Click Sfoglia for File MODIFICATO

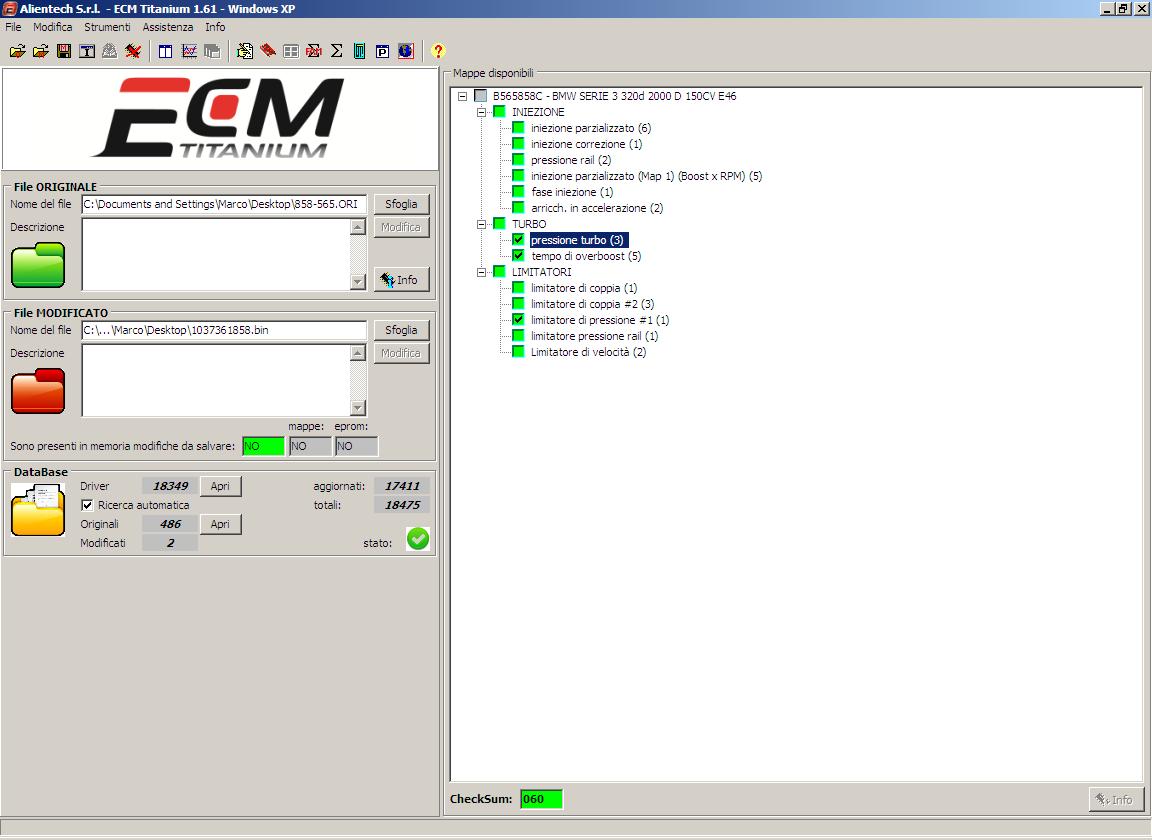point(401,330)
